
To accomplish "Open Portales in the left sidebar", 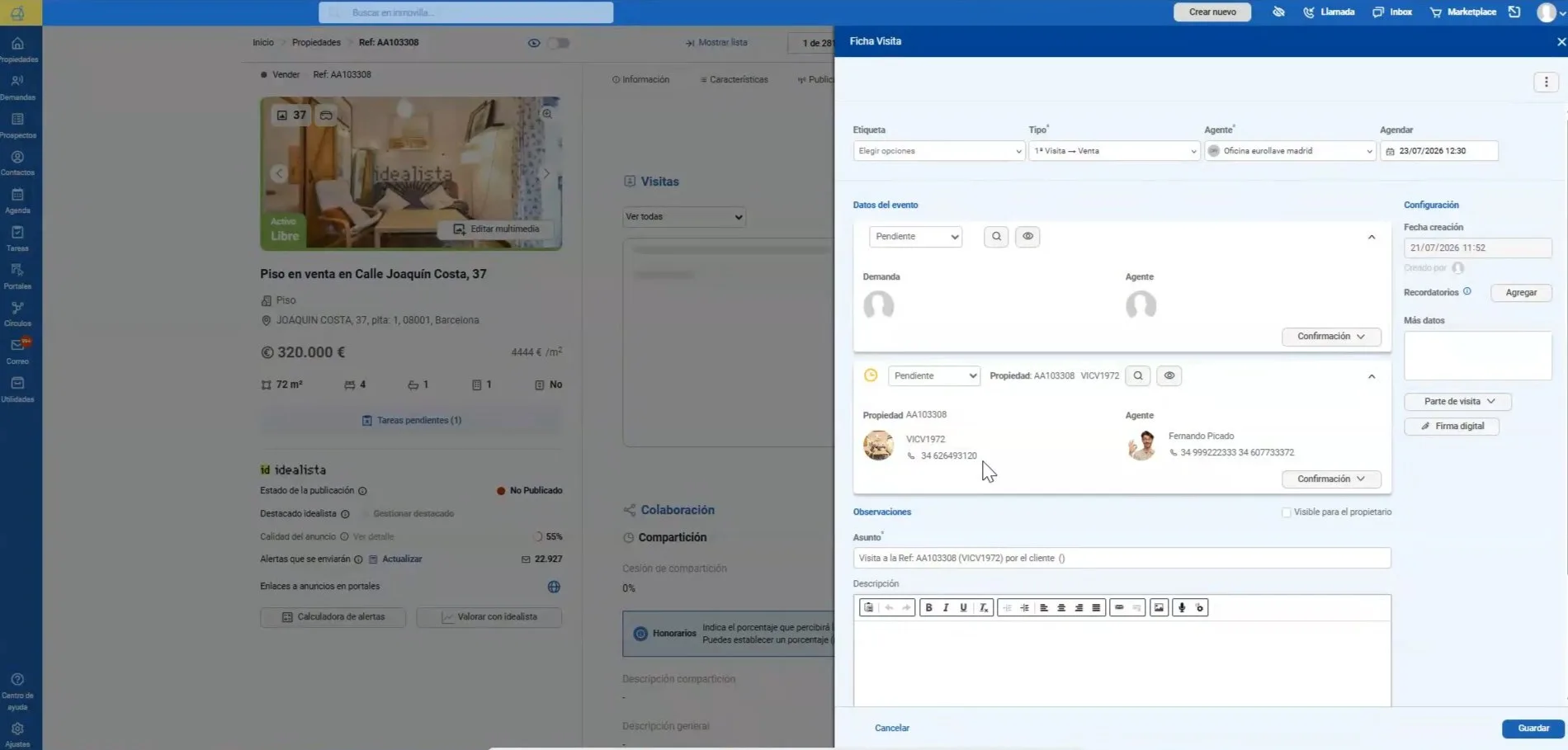I will click(x=18, y=276).
